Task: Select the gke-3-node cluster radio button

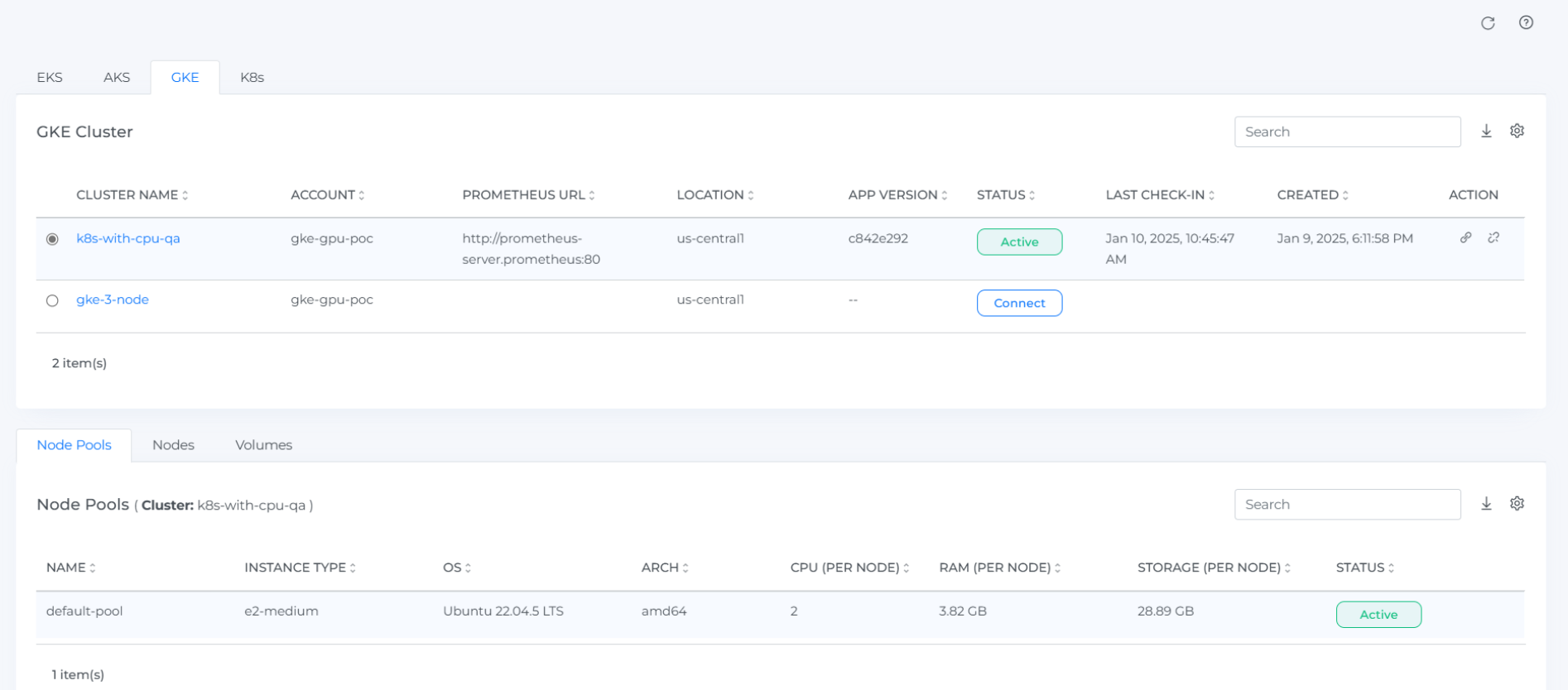Action: pos(52,300)
